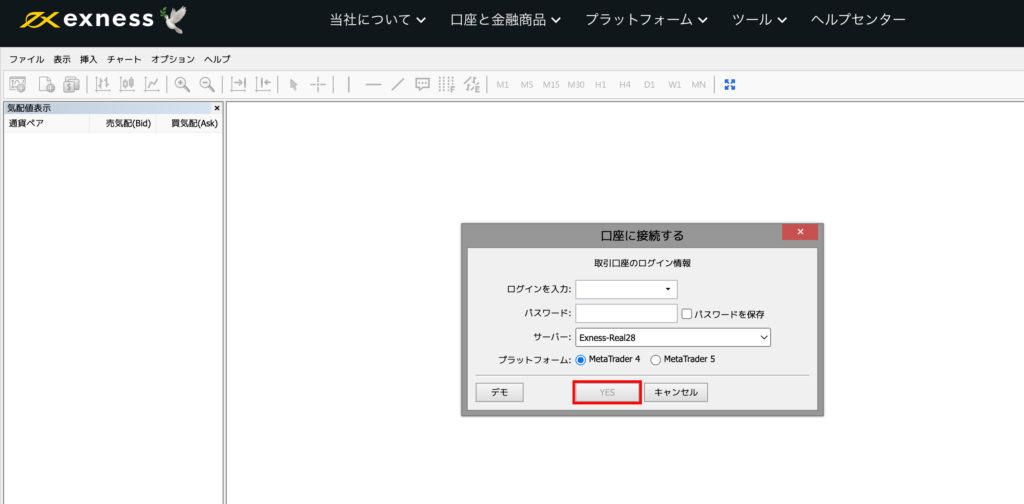1024x504 pixels.
Task: Expand the ツール navigation menu
Action: coord(760,20)
